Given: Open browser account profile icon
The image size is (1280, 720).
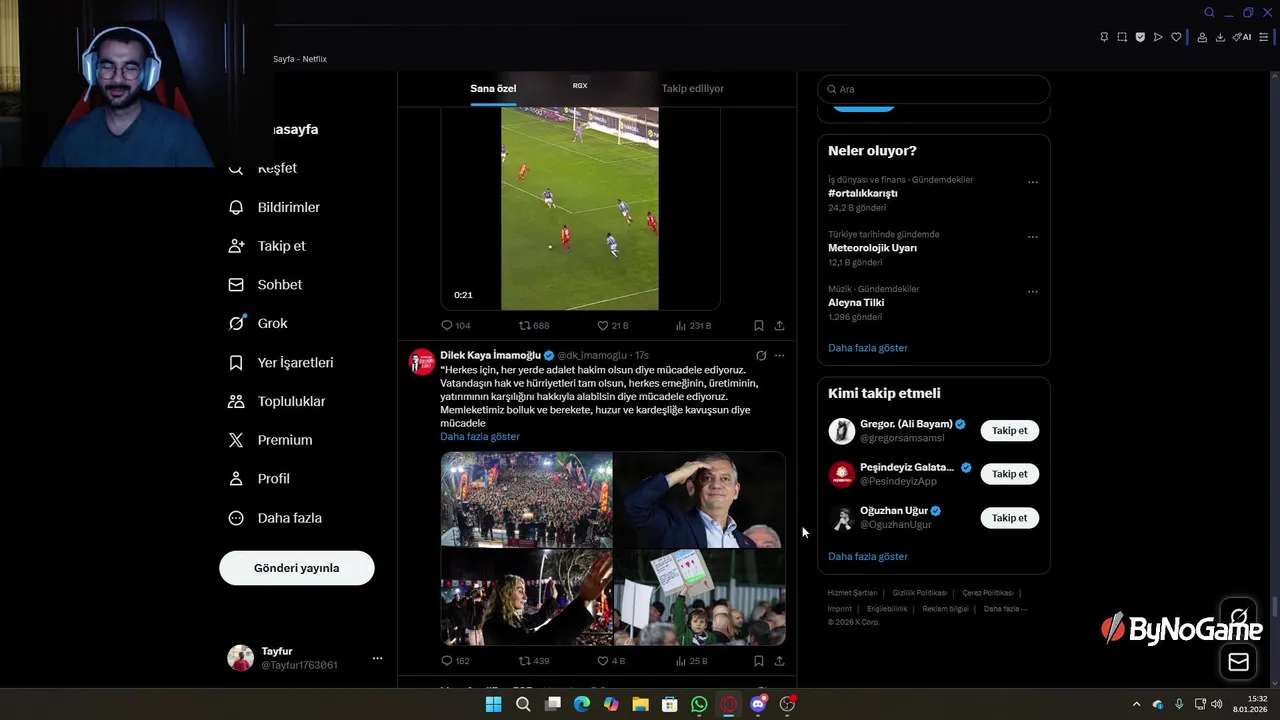Looking at the screenshot, I should tap(1202, 37).
